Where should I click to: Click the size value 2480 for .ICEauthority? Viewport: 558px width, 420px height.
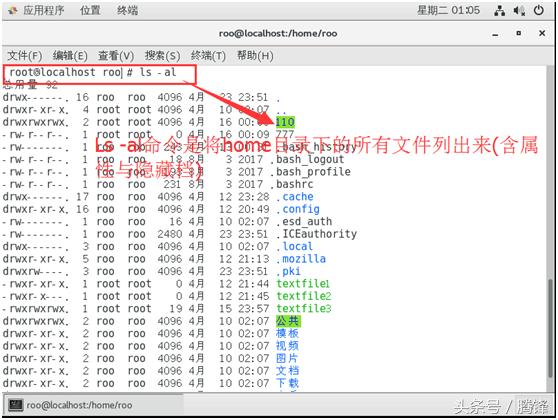(x=170, y=234)
